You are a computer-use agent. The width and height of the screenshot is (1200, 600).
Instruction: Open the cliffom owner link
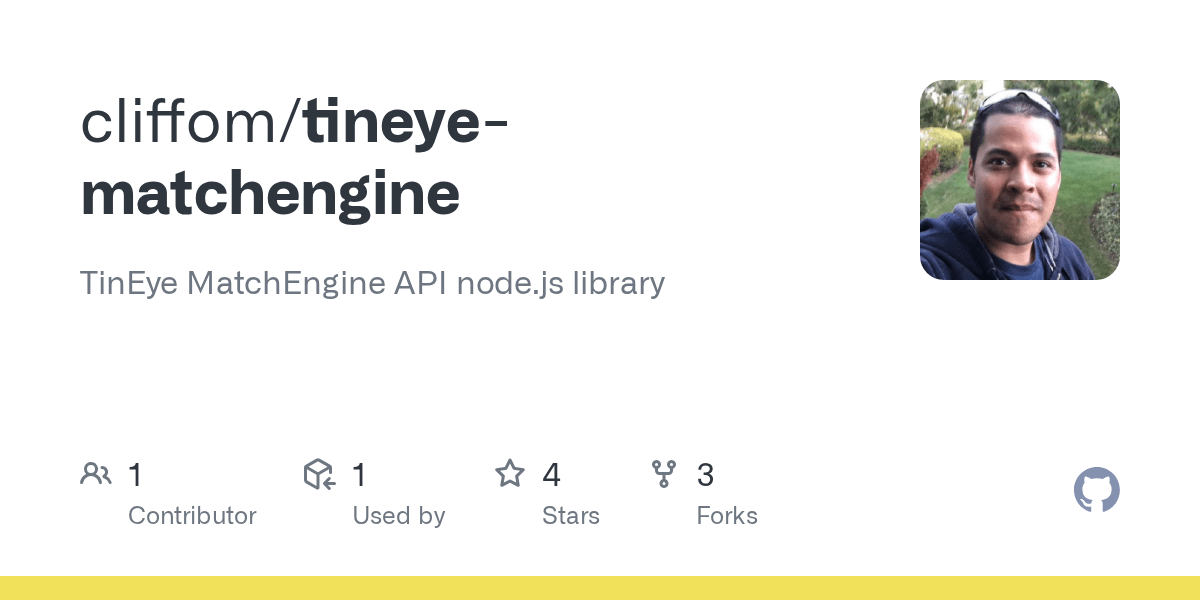point(180,120)
